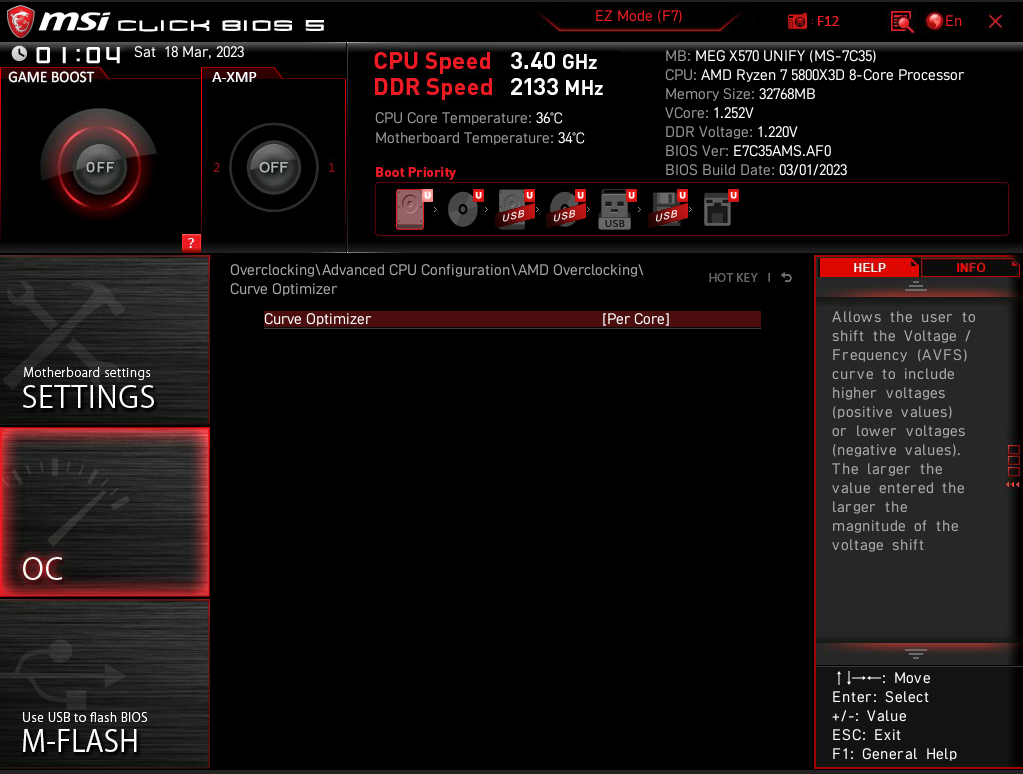
Task: Click the VCore 1.252V line
Action: [x=709, y=113]
